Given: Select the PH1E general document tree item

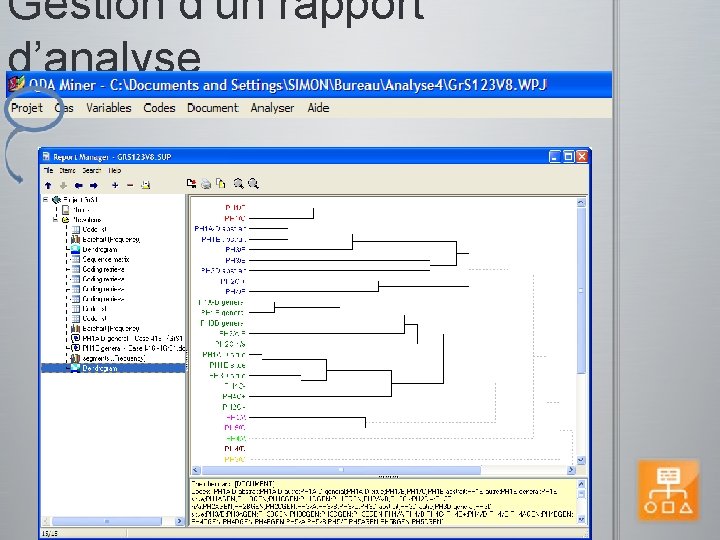Looking at the screenshot, I should tap(133, 348).
